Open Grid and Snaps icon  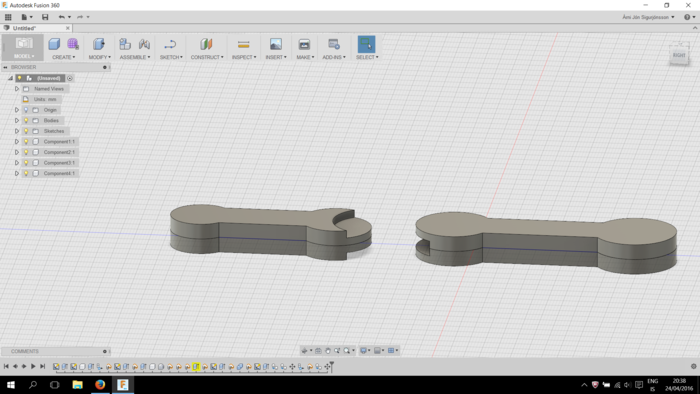point(377,351)
